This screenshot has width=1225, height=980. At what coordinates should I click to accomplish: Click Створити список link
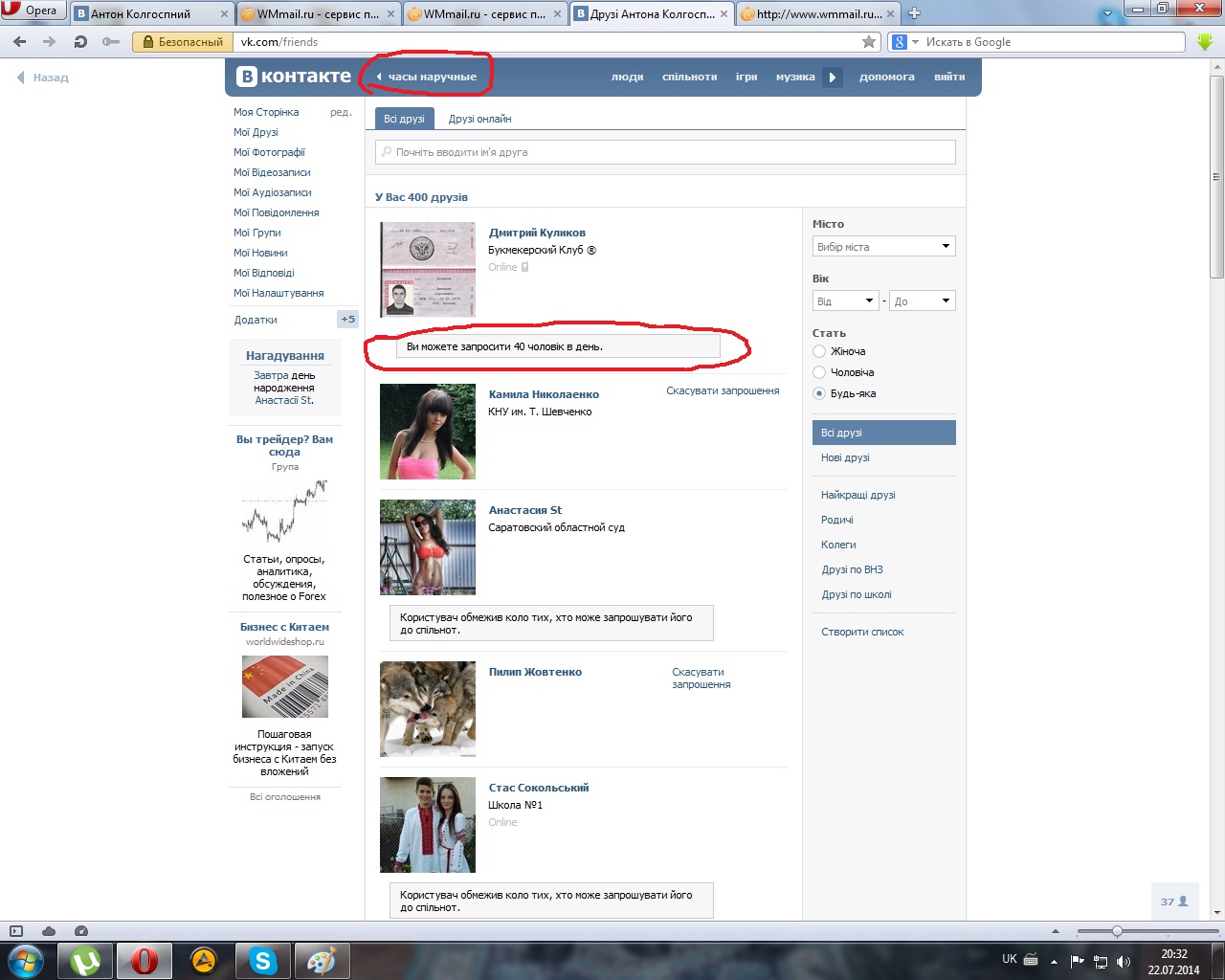(x=862, y=632)
